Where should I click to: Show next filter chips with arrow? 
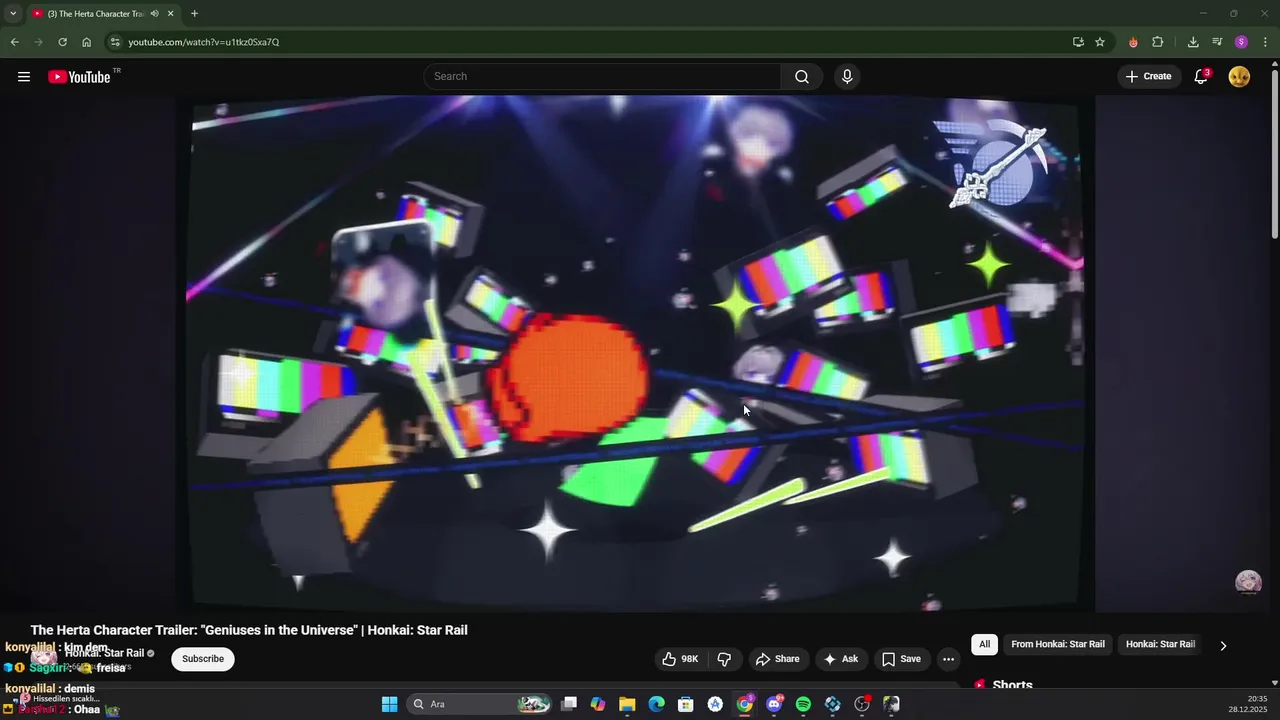[x=1223, y=646]
